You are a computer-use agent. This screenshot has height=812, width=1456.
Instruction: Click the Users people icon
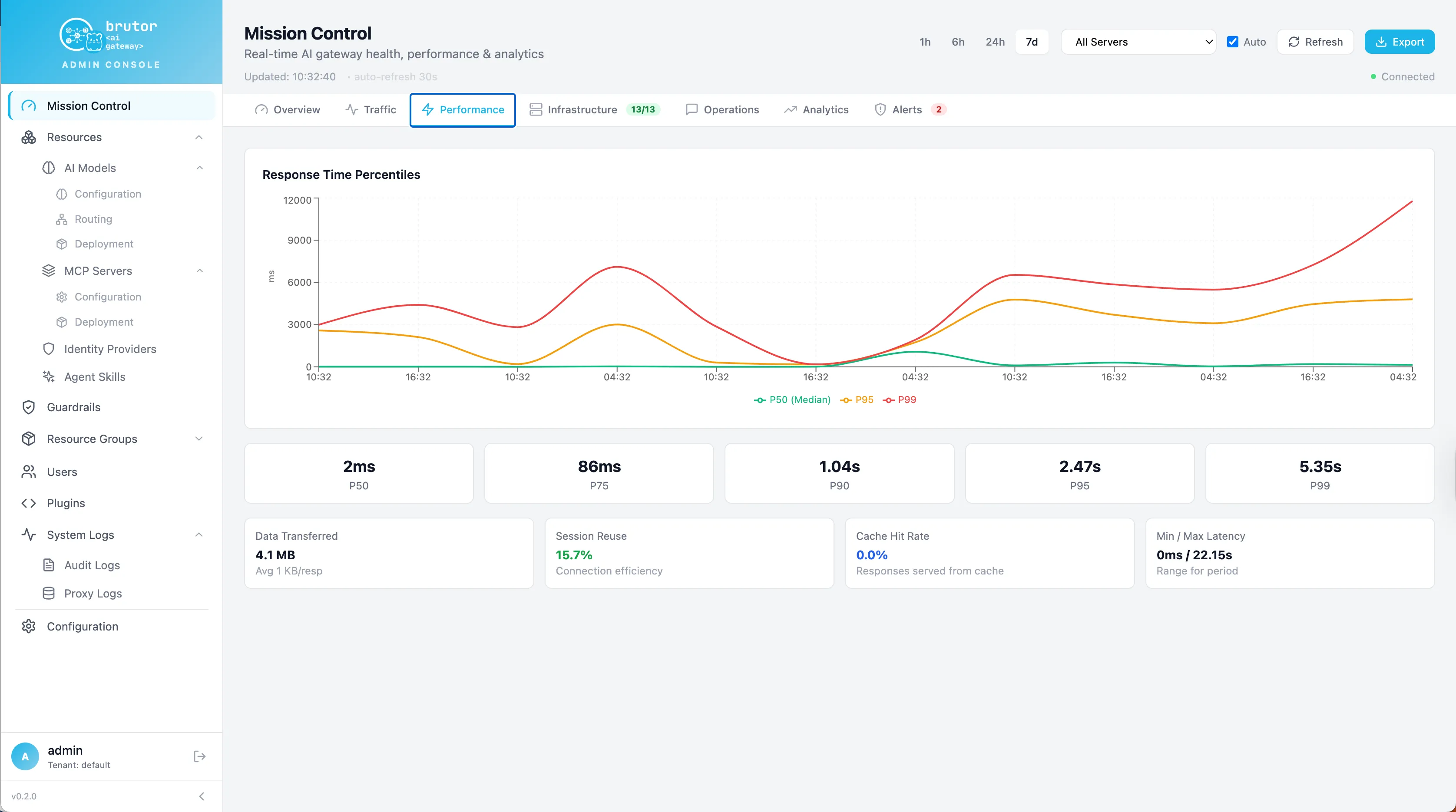28,471
